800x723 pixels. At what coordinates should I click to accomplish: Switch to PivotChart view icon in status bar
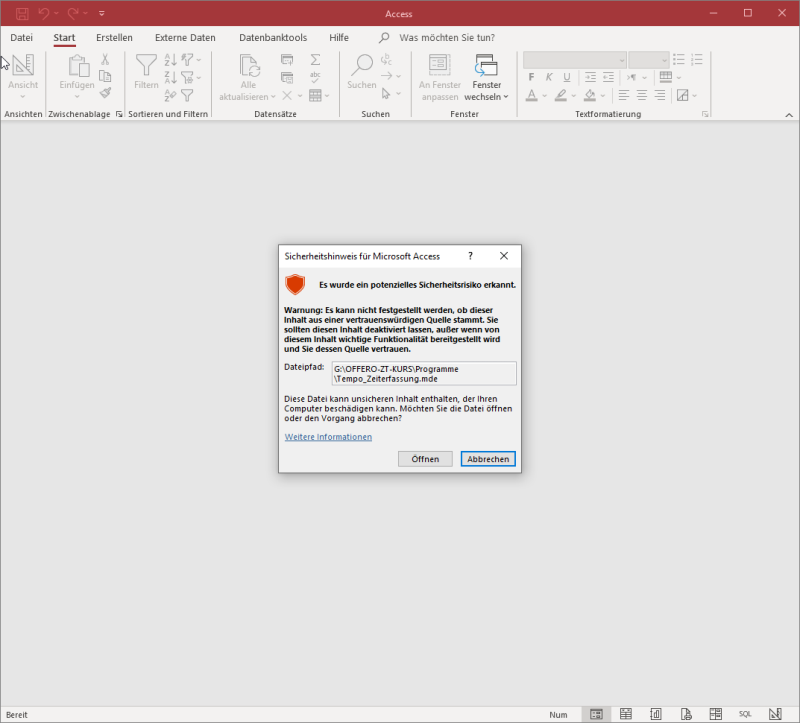[656, 714]
